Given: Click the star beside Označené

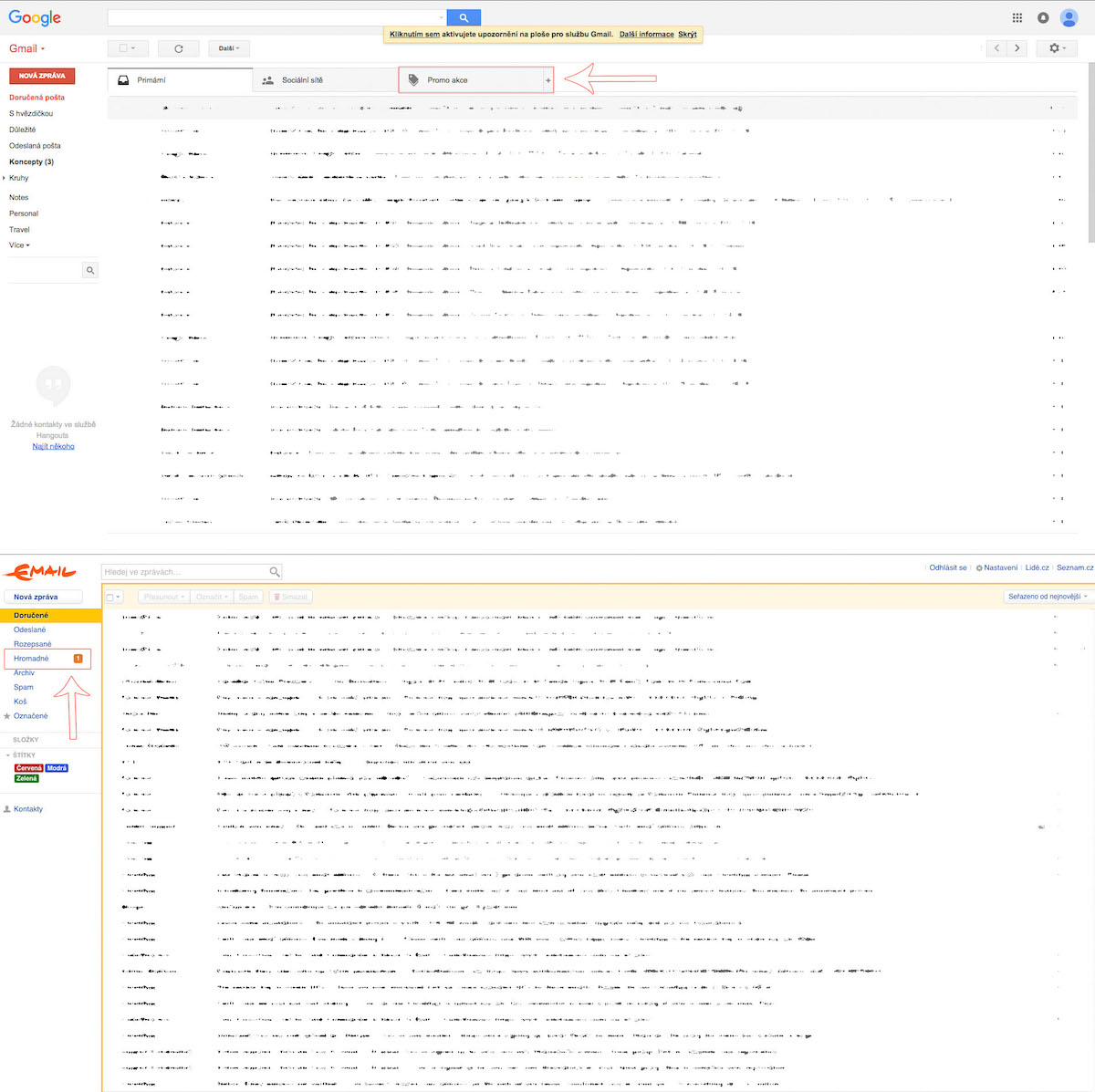Looking at the screenshot, I should (x=7, y=716).
